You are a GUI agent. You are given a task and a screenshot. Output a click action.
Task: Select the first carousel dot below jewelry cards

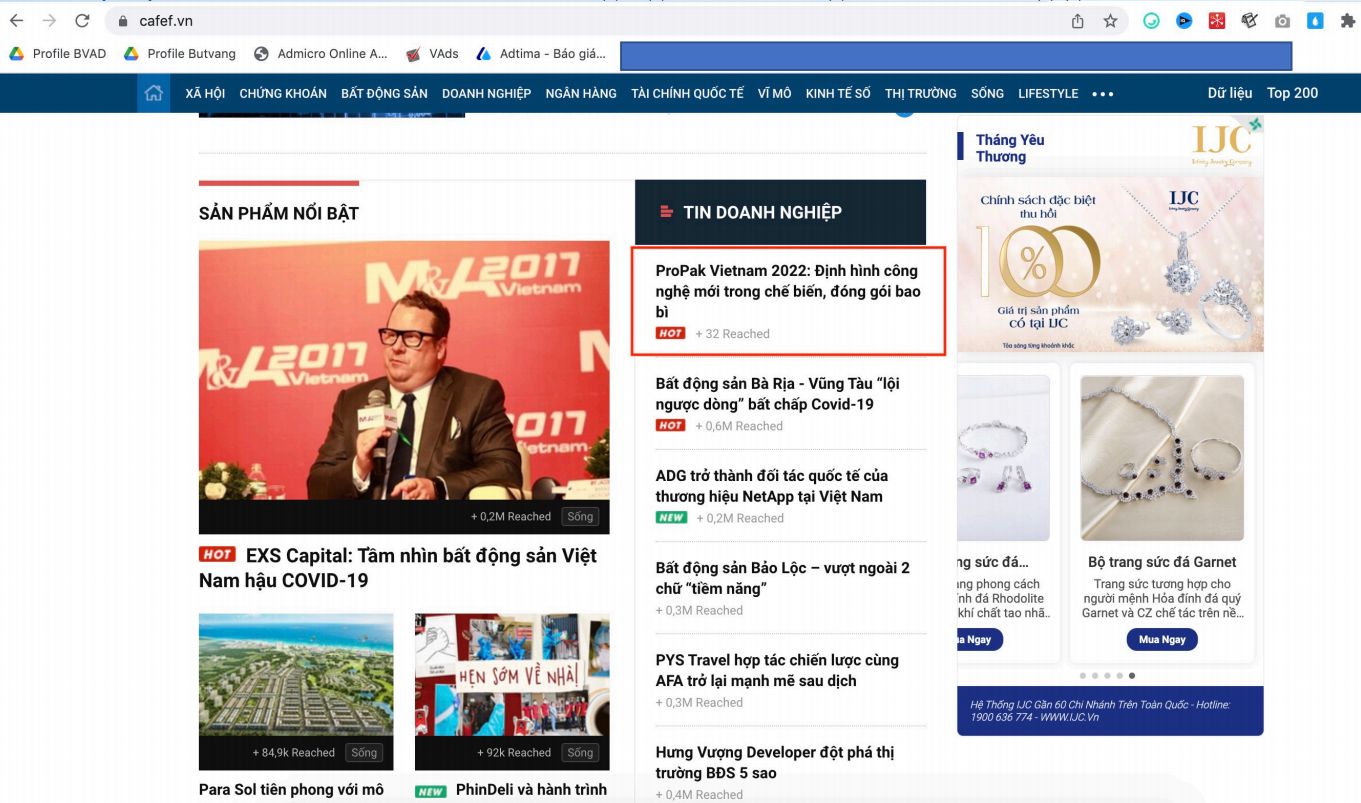tap(1083, 676)
